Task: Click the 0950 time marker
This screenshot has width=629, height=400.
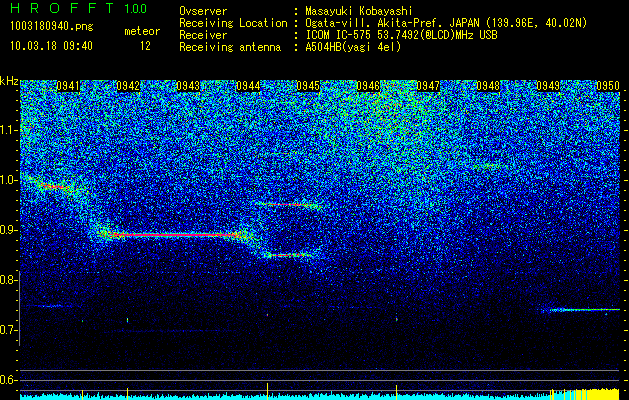Action: coord(608,86)
